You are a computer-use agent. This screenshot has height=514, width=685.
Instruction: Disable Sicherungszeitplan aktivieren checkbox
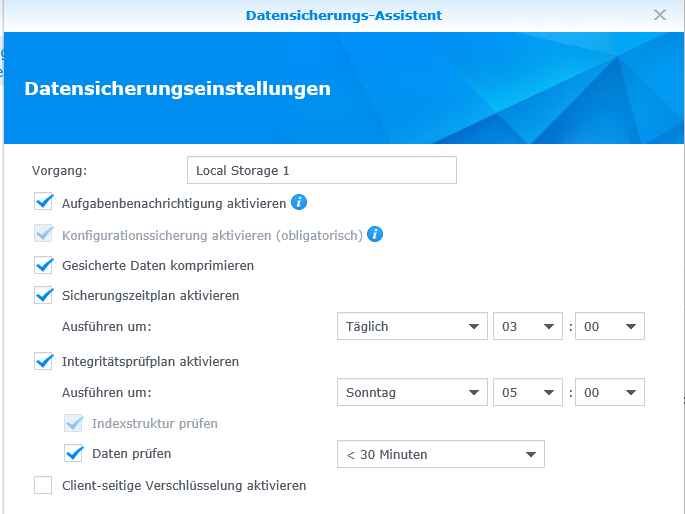click(x=43, y=295)
